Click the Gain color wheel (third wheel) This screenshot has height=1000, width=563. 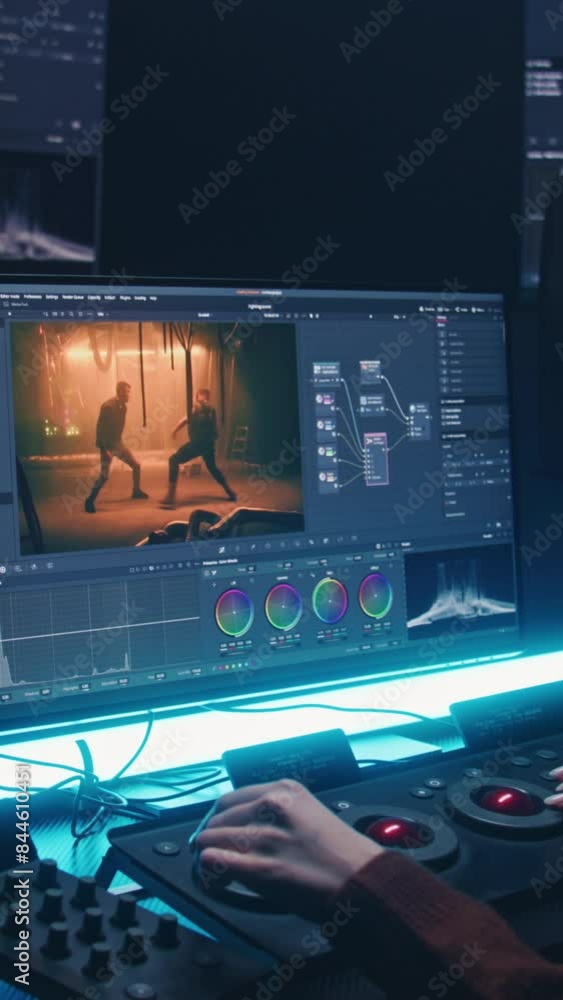[x=330, y=600]
